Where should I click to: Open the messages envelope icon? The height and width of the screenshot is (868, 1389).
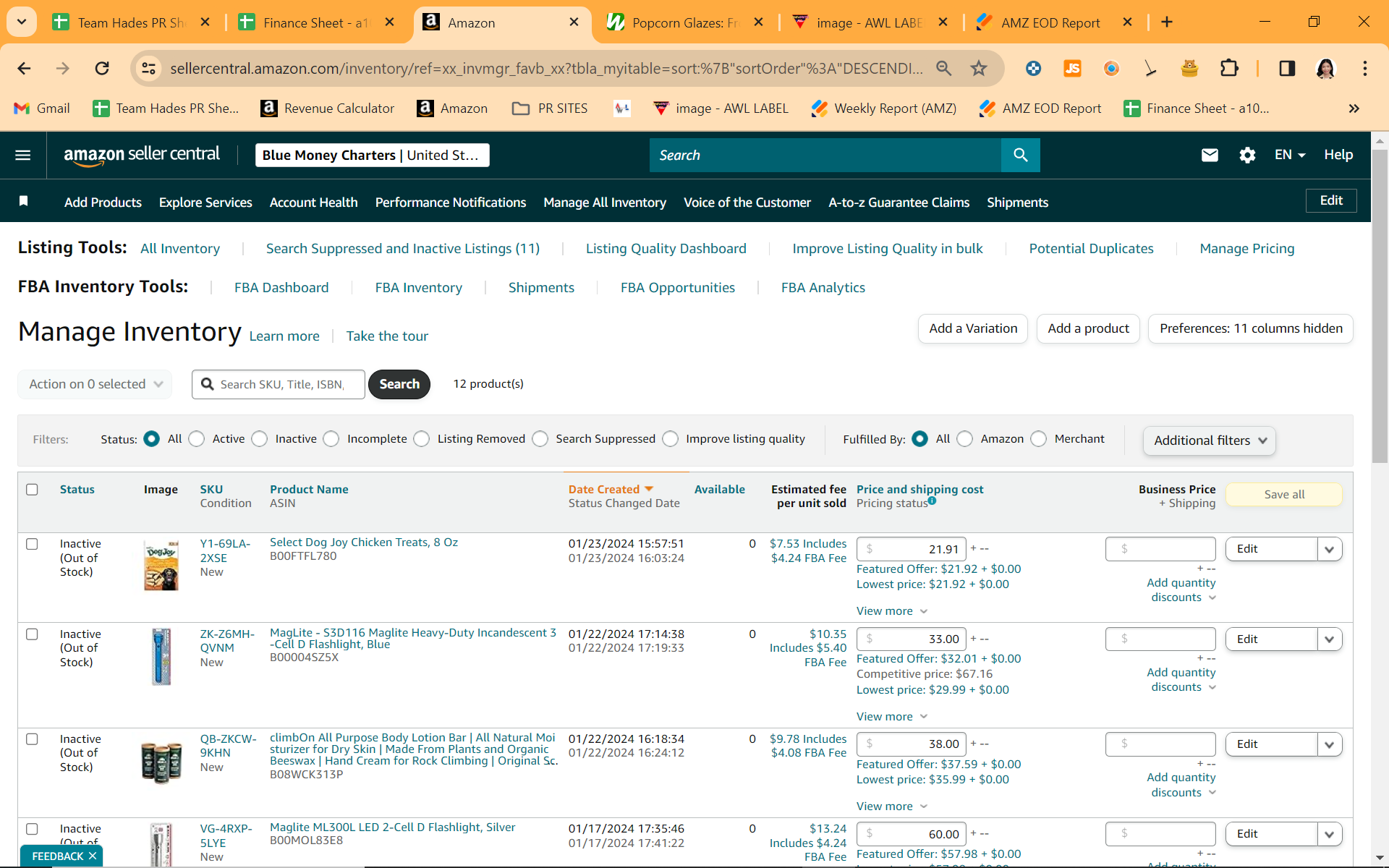tap(1210, 155)
